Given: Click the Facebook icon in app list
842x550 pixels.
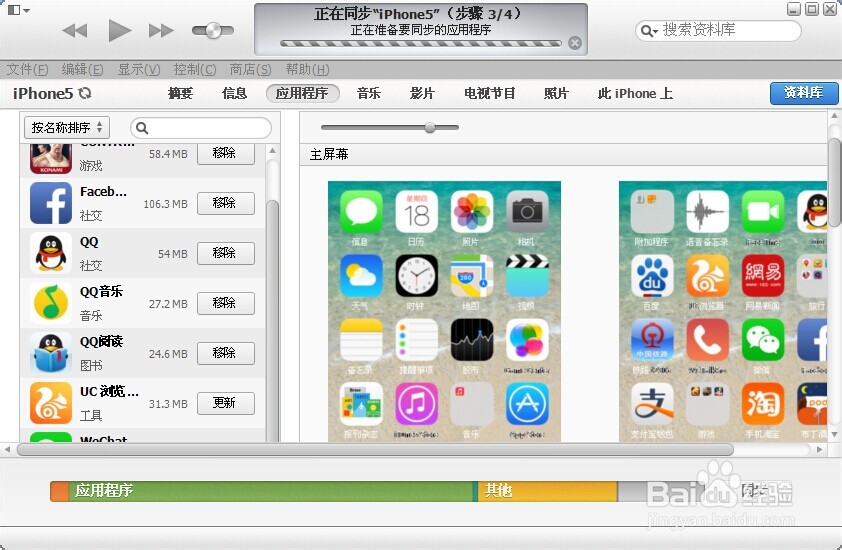Looking at the screenshot, I should (x=50, y=203).
